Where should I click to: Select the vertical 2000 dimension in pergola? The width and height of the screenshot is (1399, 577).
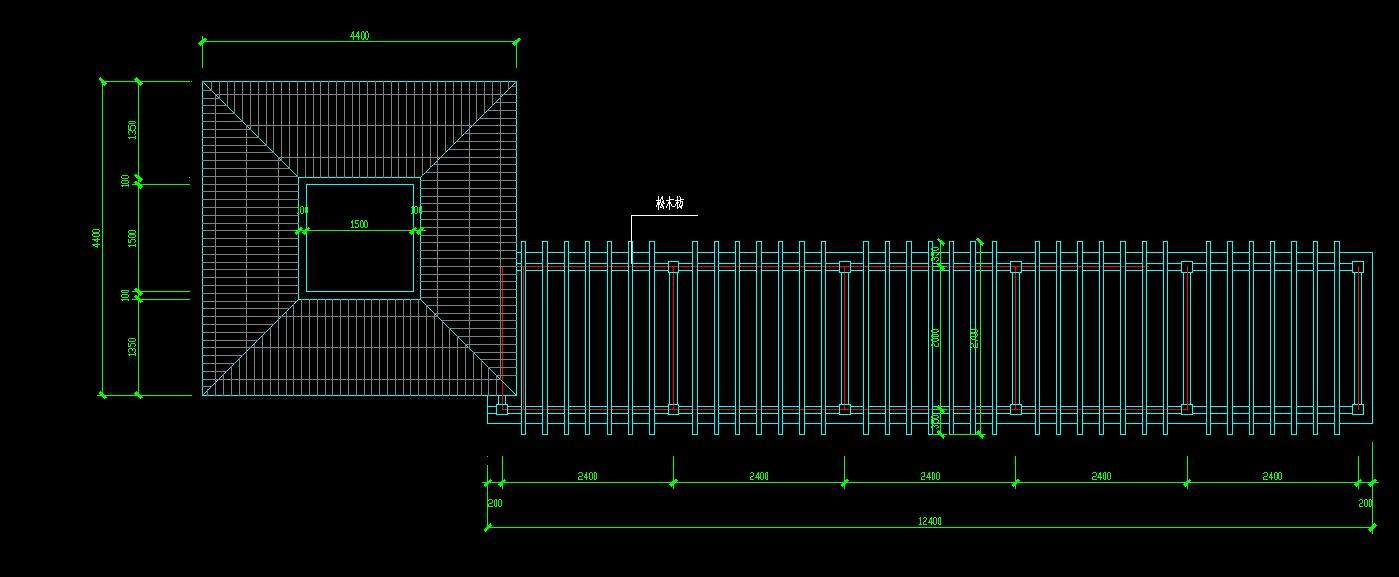937,338
